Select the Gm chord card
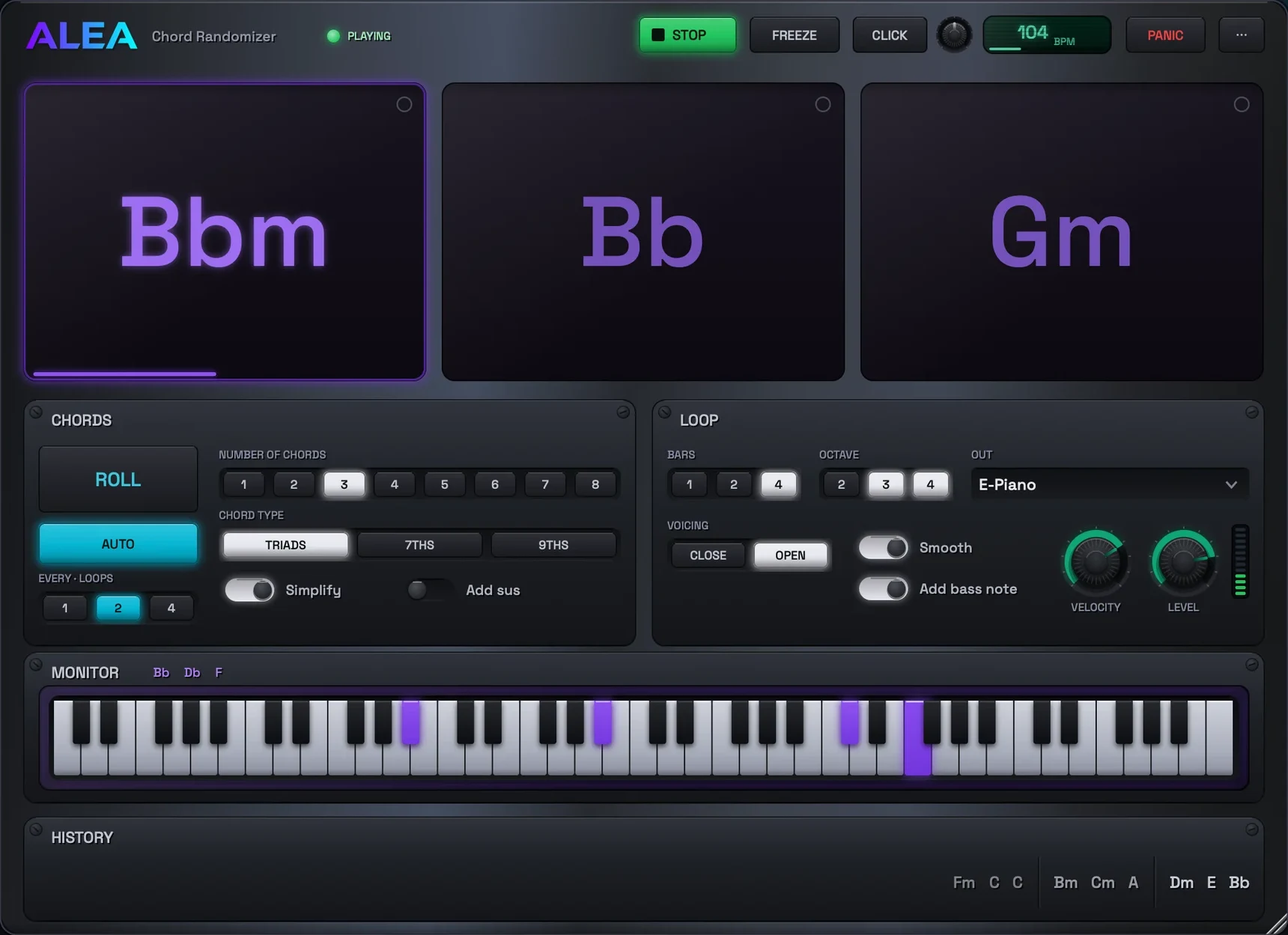 click(x=1062, y=232)
